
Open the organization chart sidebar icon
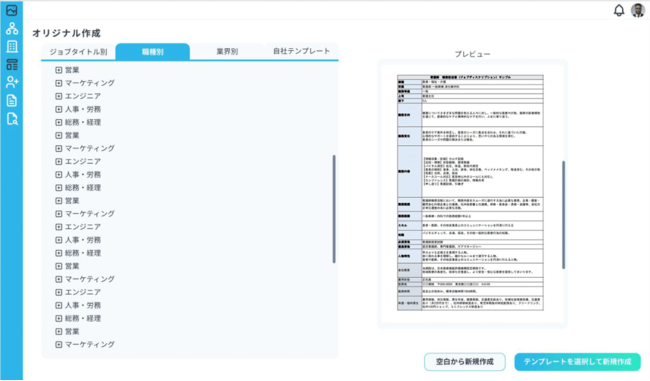[x=12, y=29]
